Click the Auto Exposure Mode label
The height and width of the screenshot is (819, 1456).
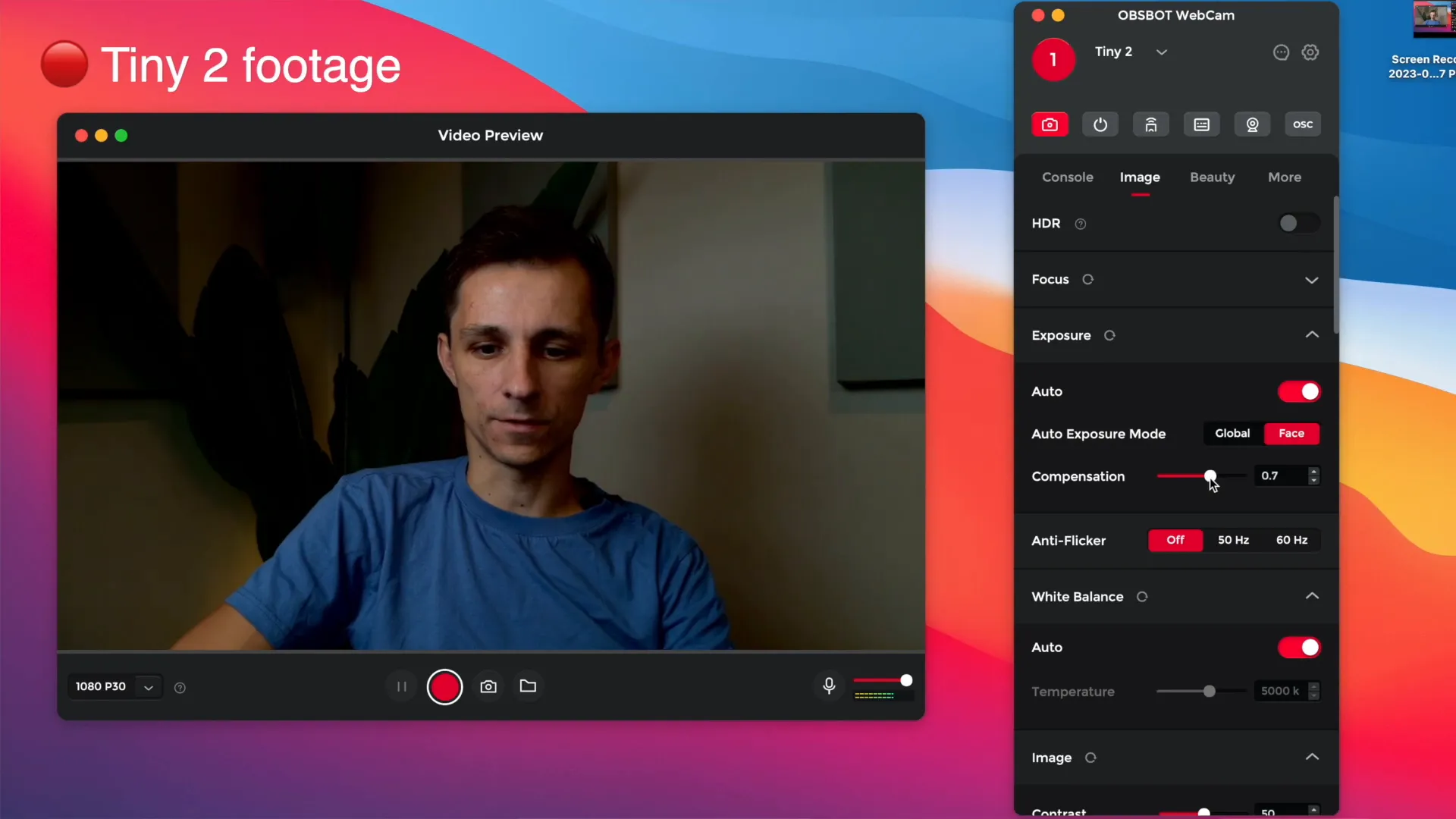coord(1098,434)
